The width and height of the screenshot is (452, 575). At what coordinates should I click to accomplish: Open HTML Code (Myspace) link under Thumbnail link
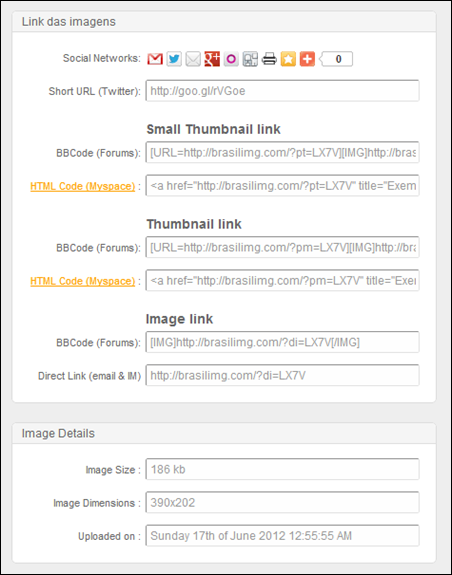pos(82,281)
